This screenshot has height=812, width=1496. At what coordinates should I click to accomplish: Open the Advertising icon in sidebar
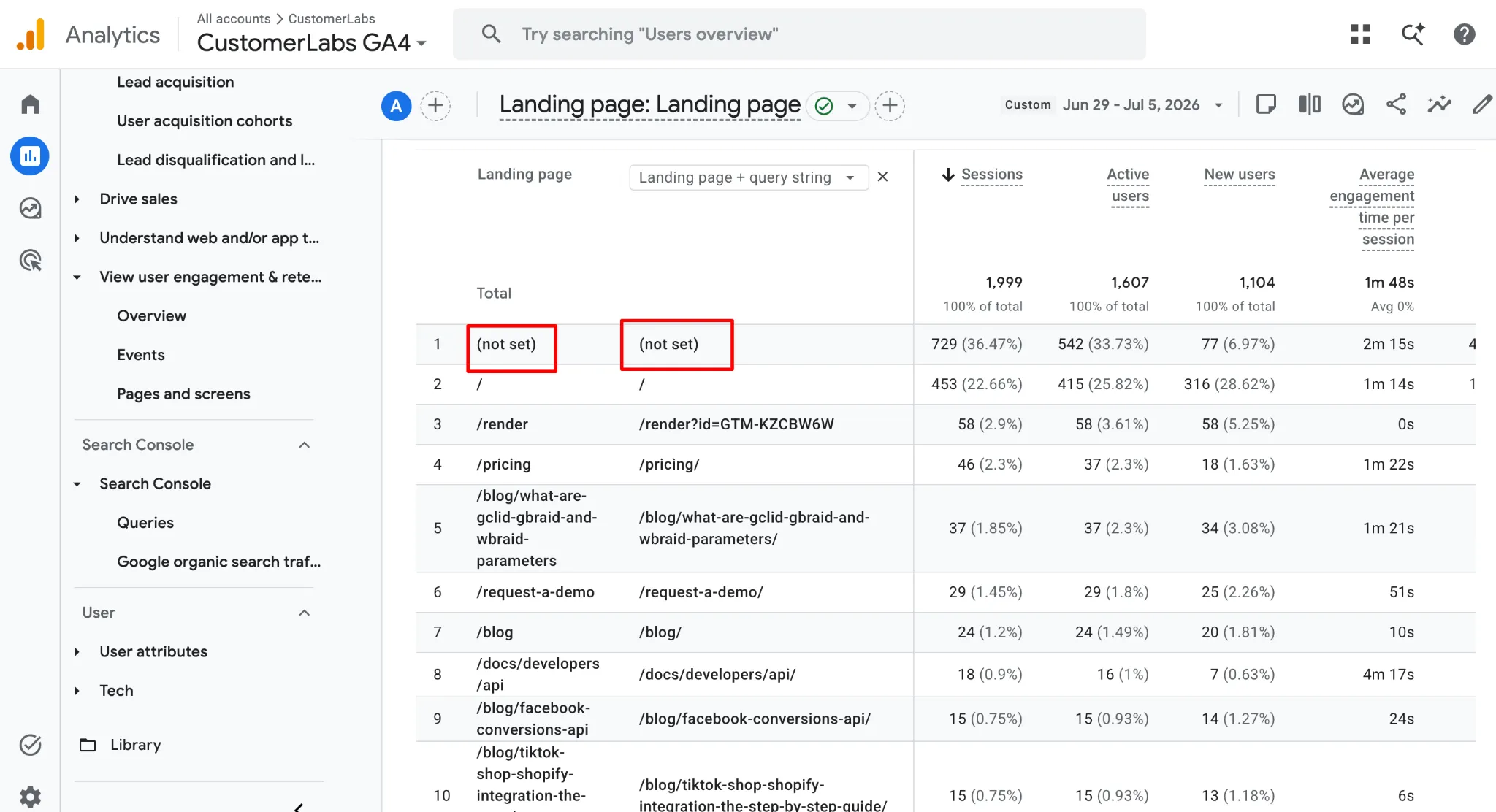(30, 260)
